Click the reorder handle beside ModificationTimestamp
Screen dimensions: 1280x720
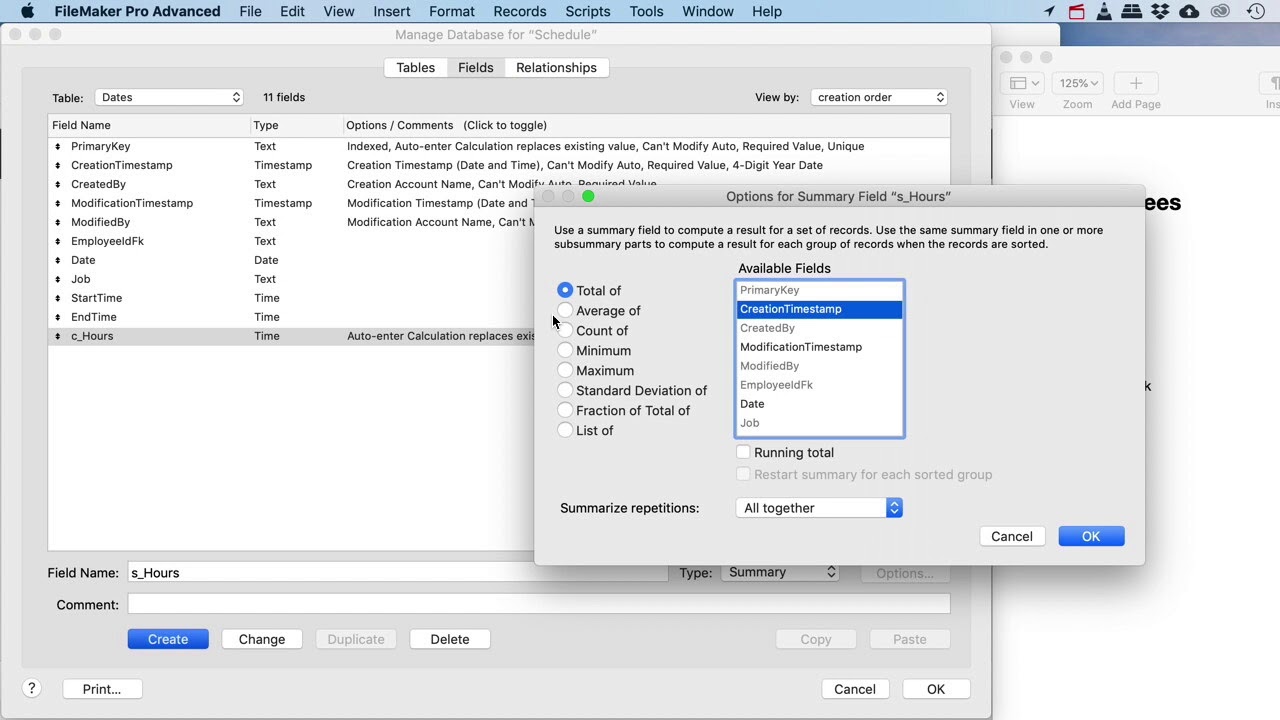[58, 203]
